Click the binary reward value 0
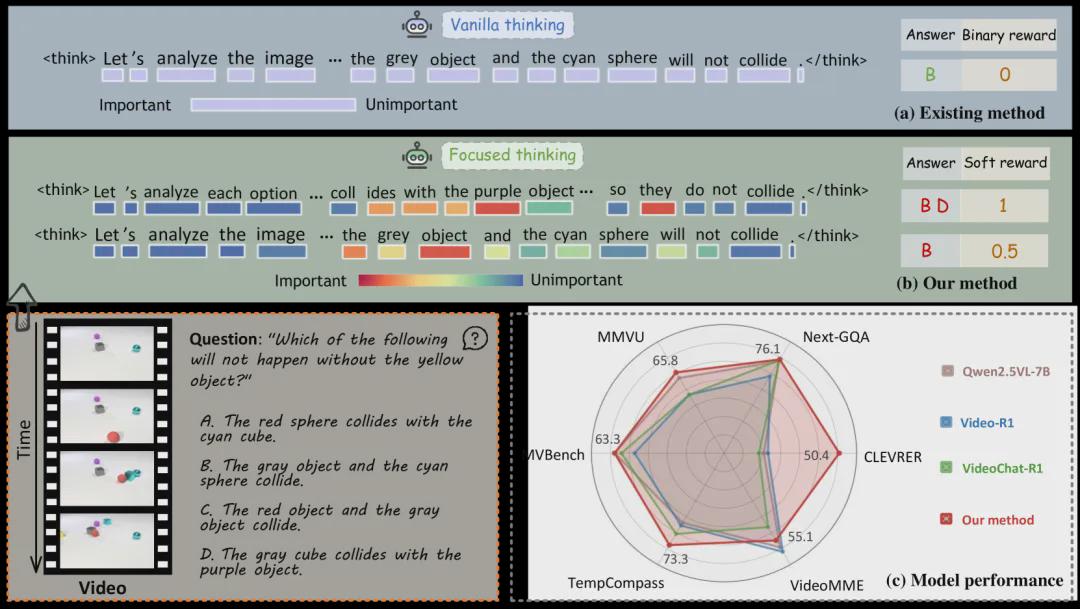Screen dimensions: 1080x609 pos(1005,74)
